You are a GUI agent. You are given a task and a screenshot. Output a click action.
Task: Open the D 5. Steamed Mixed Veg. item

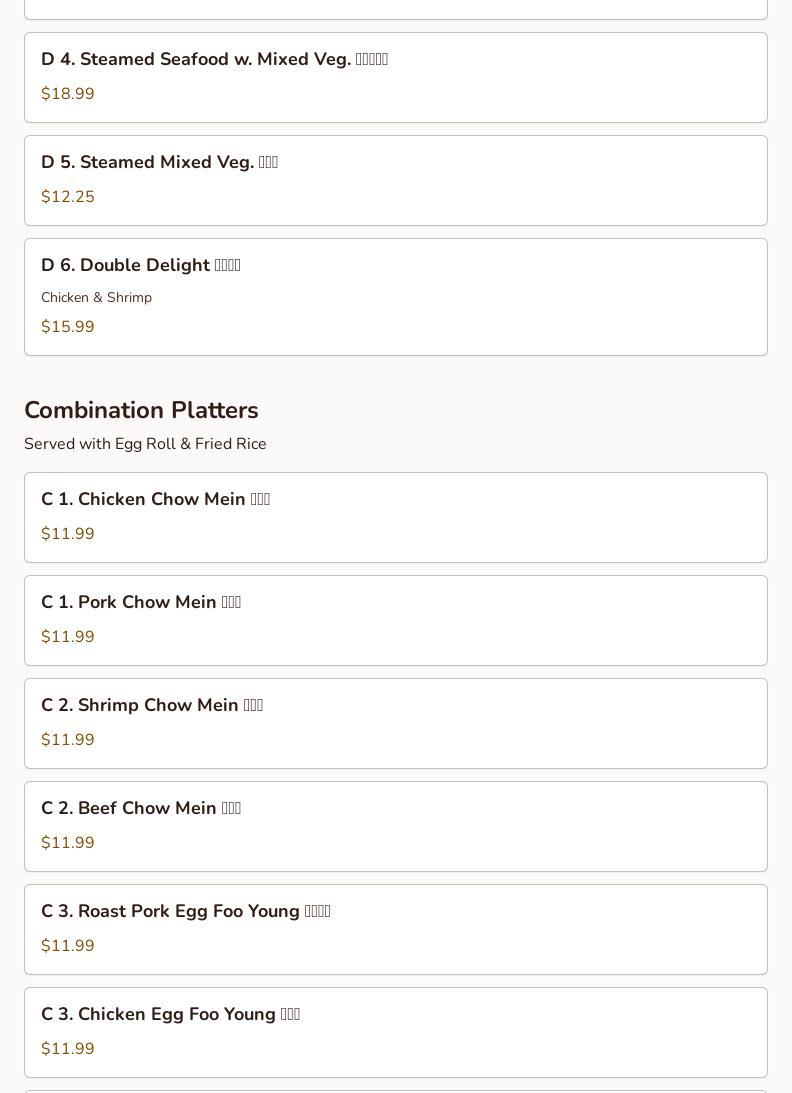(x=396, y=181)
